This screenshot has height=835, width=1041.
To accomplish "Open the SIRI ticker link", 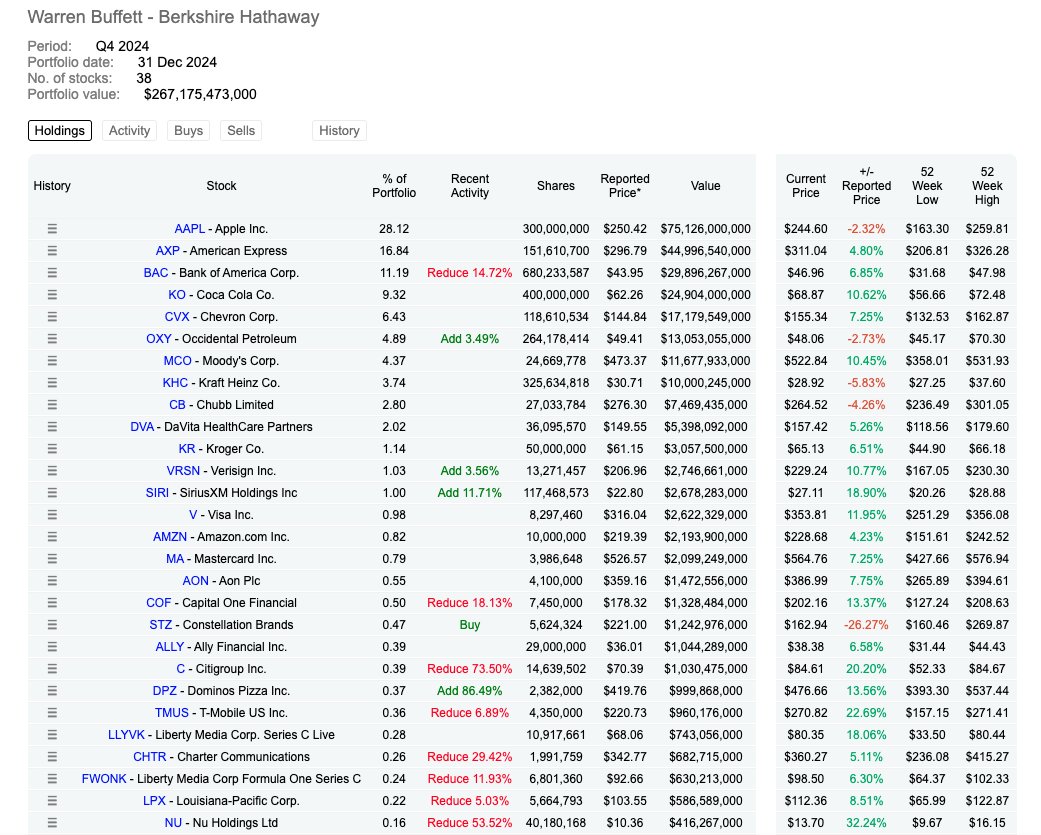I will pyautogui.click(x=157, y=493).
